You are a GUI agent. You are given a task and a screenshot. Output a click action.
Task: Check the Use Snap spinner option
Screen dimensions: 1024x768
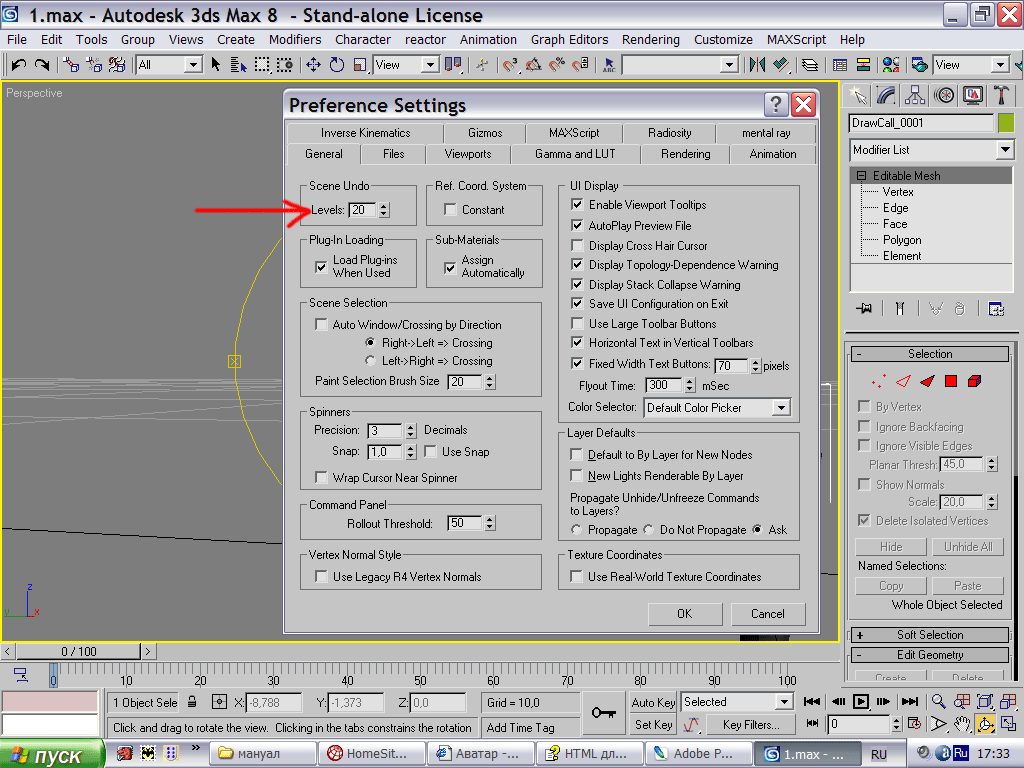pyautogui.click(x=430, y=451)
